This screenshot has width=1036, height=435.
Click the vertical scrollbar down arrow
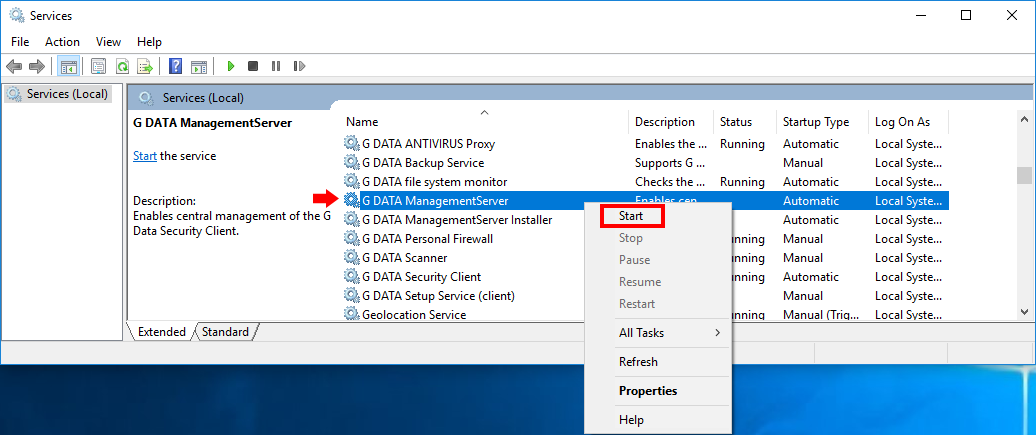click(x=1024, y=311)
